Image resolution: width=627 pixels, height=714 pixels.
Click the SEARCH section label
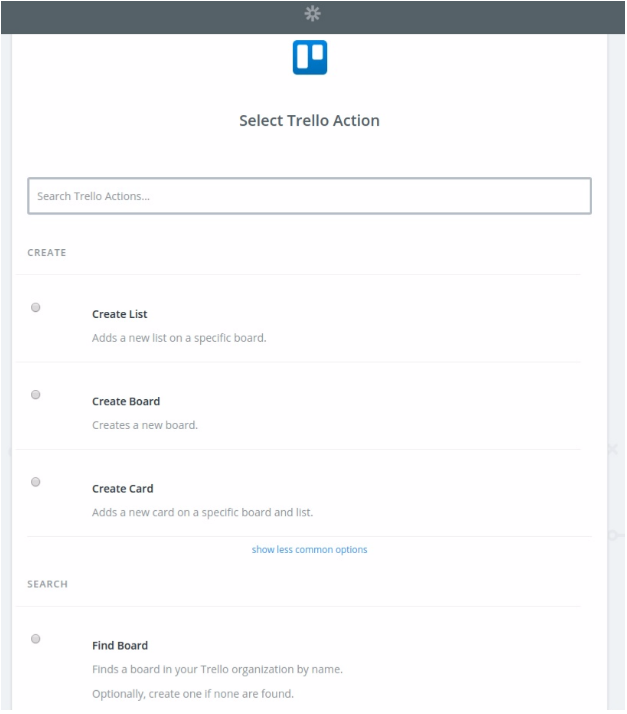pos(47,584)
